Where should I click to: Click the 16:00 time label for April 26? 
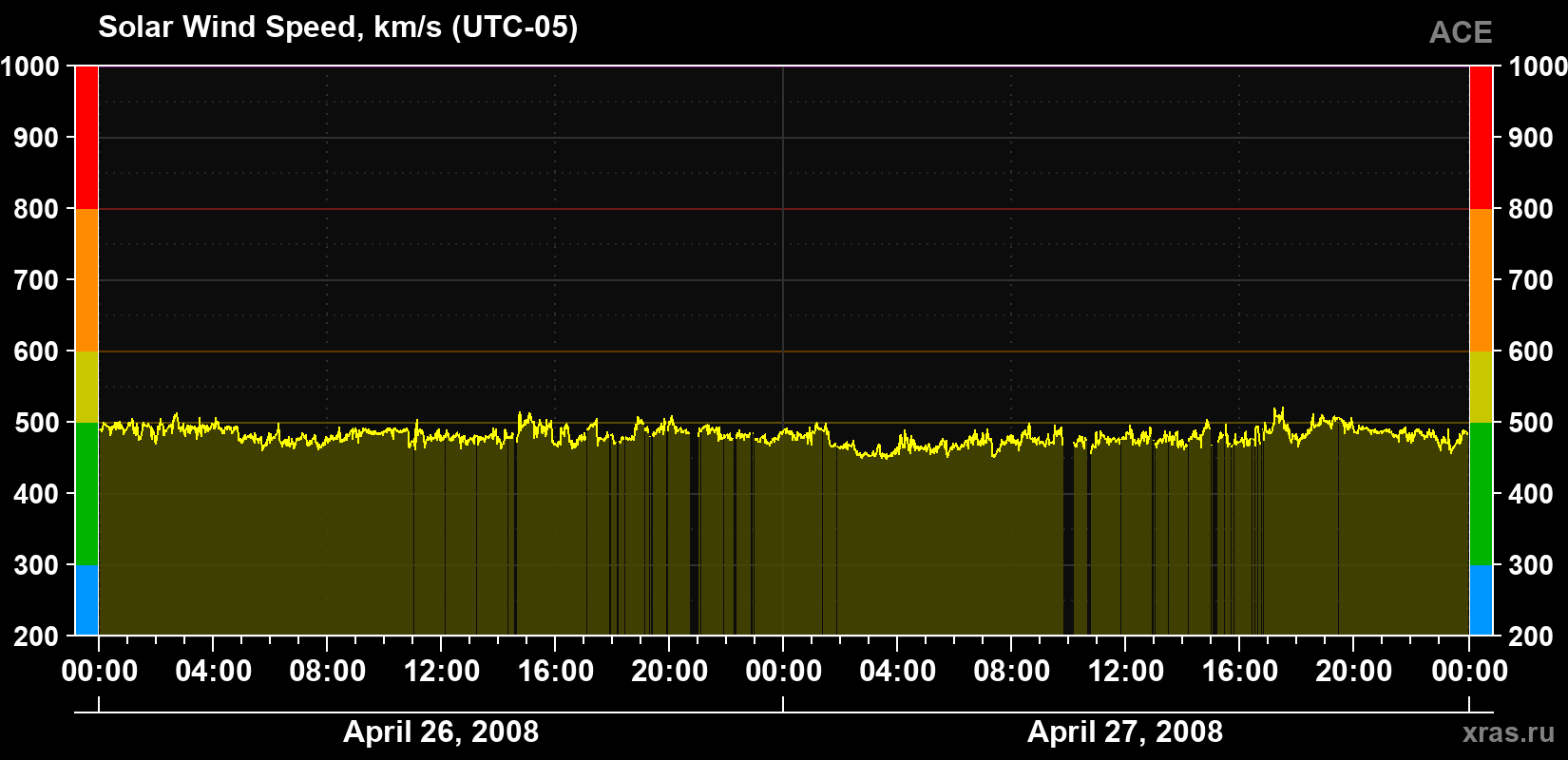click(555, 672)
